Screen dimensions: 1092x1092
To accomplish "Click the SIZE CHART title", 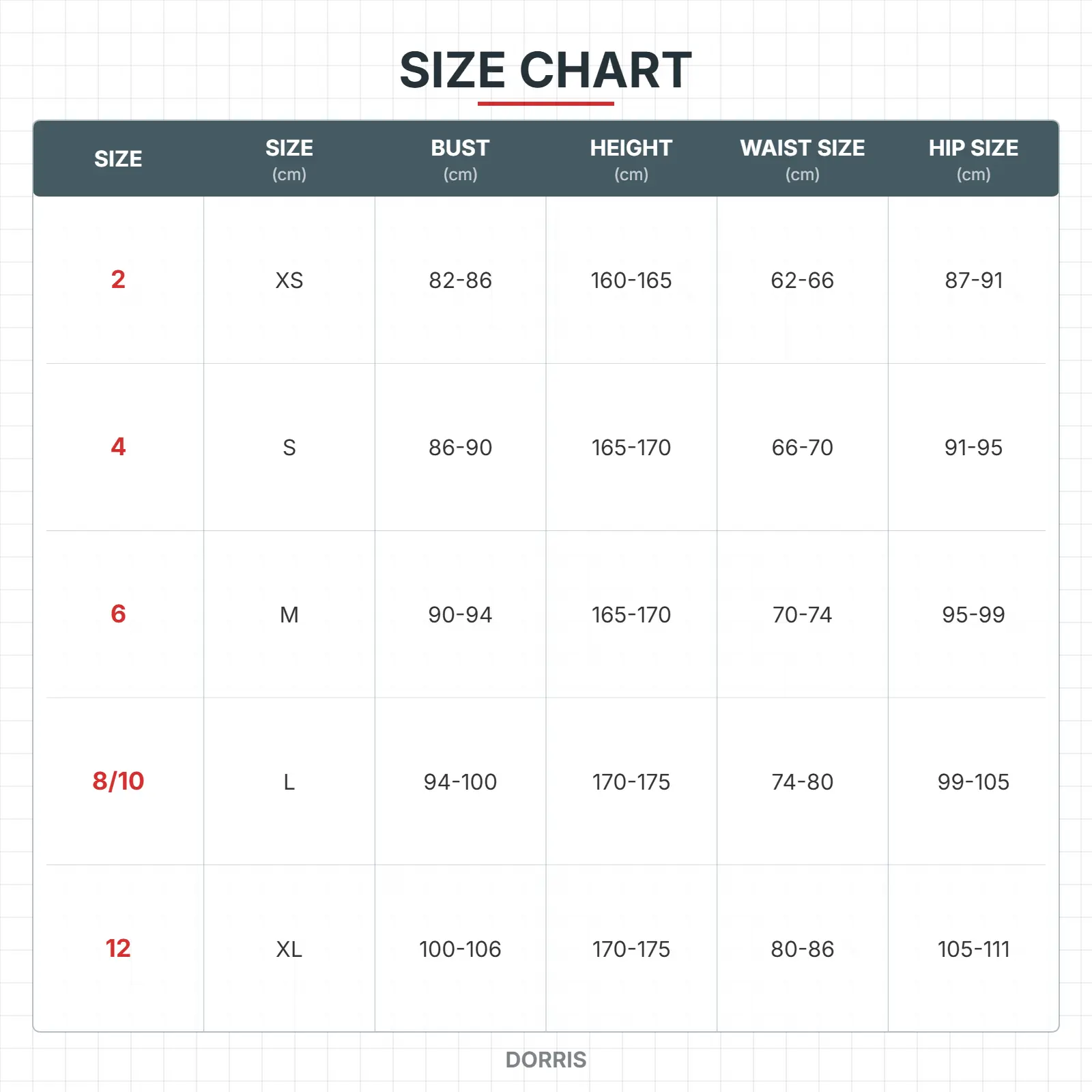I will point(545,70).
